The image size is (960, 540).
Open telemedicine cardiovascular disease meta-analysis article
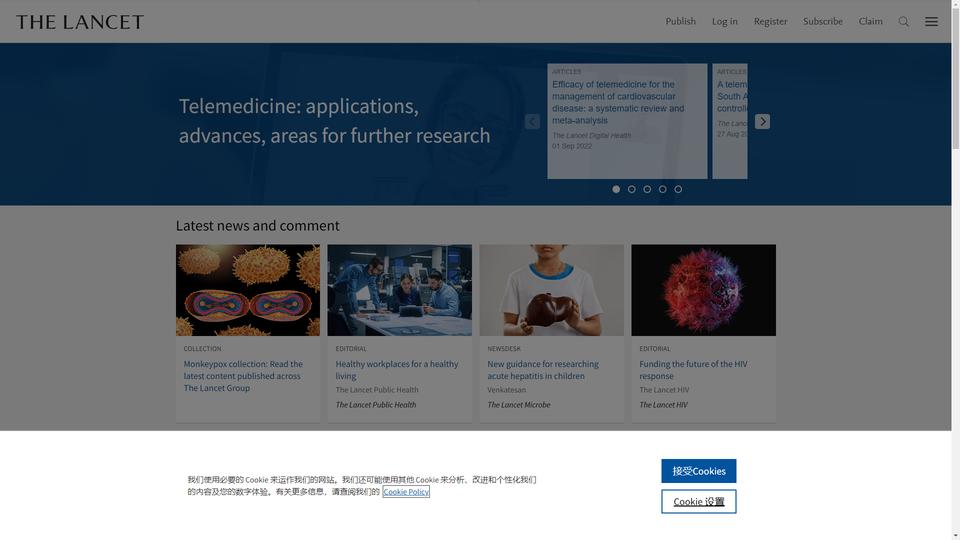tap(618, 102)
